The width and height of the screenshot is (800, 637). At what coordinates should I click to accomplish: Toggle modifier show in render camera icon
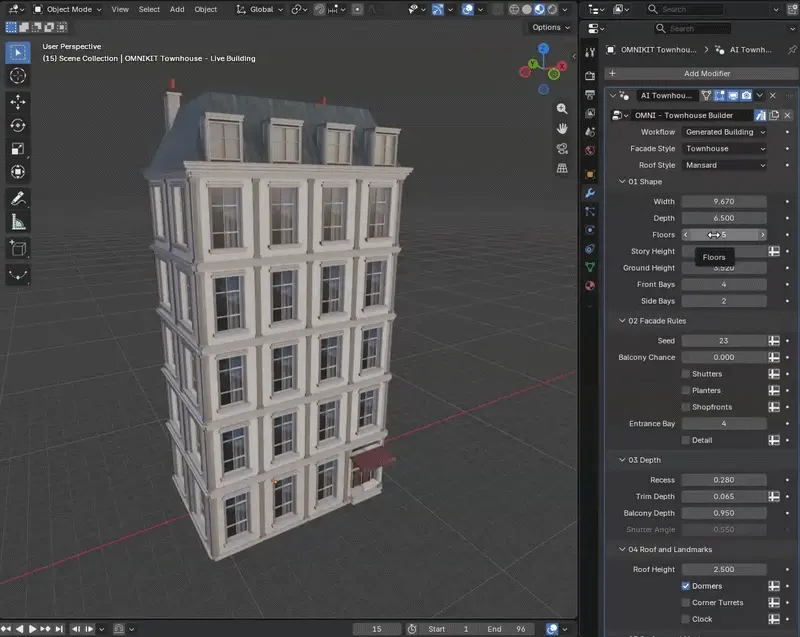[x=746, y=95]
